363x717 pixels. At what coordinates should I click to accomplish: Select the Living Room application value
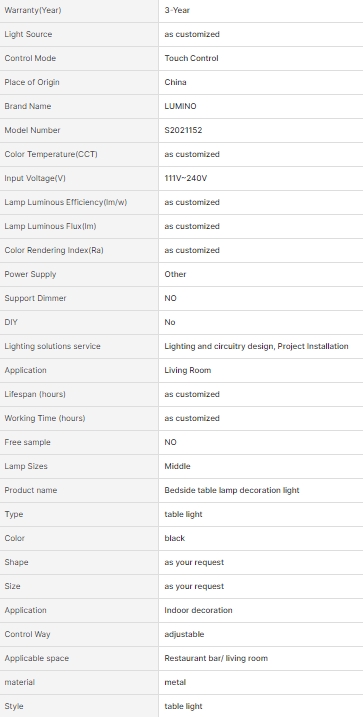point(188,370)
